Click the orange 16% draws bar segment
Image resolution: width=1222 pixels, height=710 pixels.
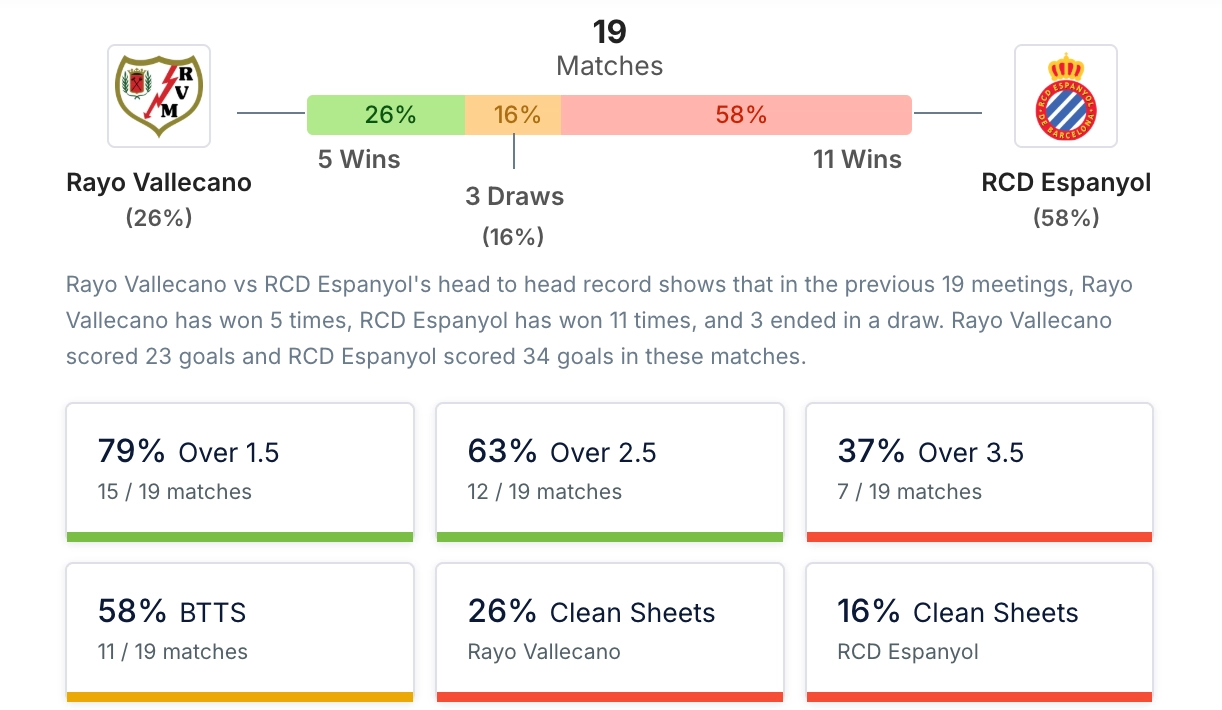pos(514,115)
